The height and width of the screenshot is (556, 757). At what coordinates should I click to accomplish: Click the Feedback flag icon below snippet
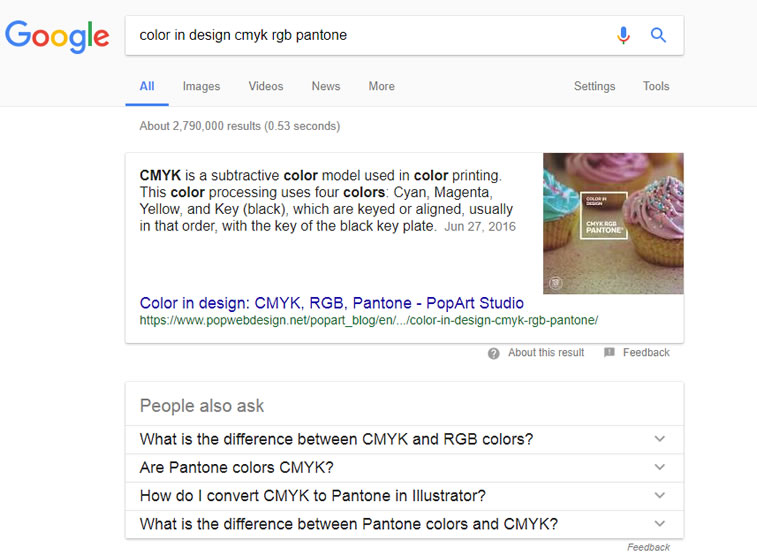pos(609,352)
